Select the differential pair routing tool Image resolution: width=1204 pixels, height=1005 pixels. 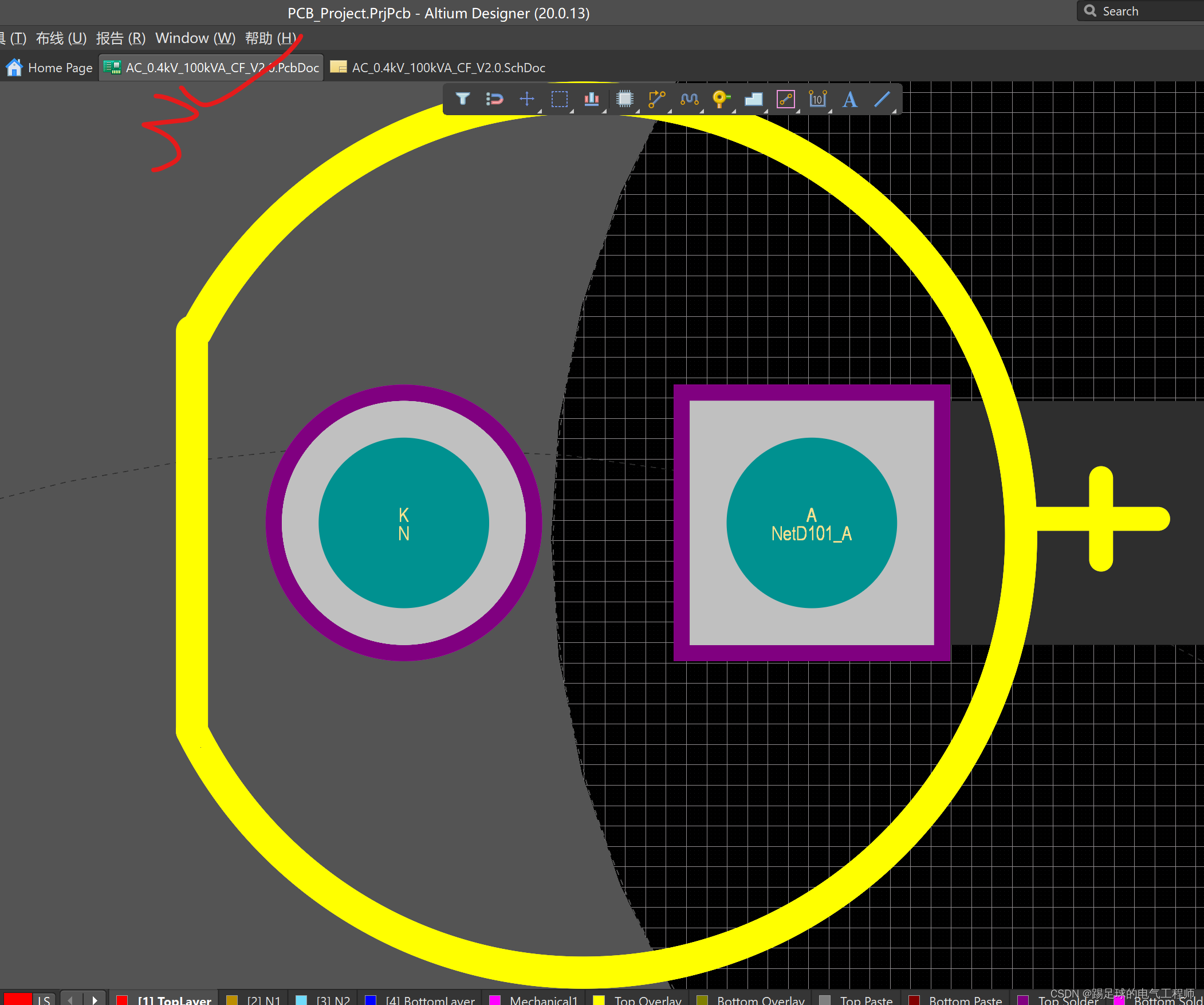[688, 99]
